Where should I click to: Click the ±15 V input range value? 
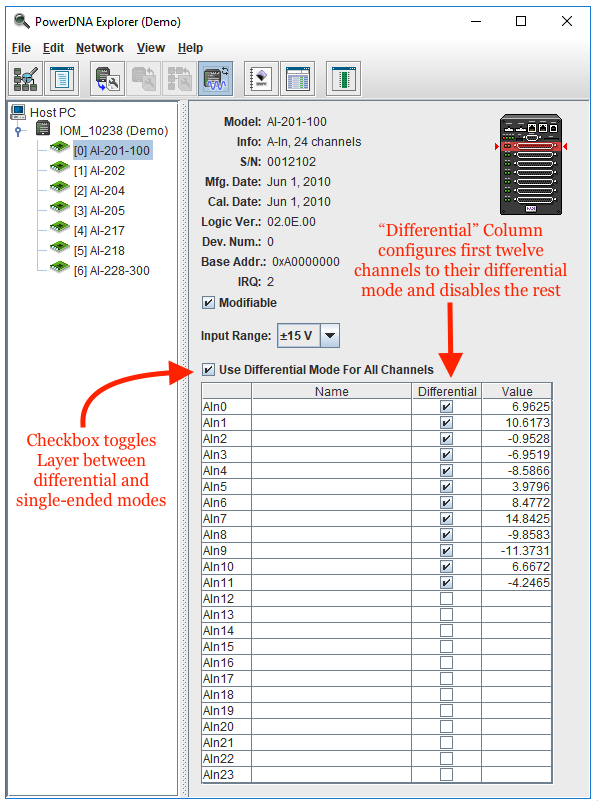click(299, 336)
